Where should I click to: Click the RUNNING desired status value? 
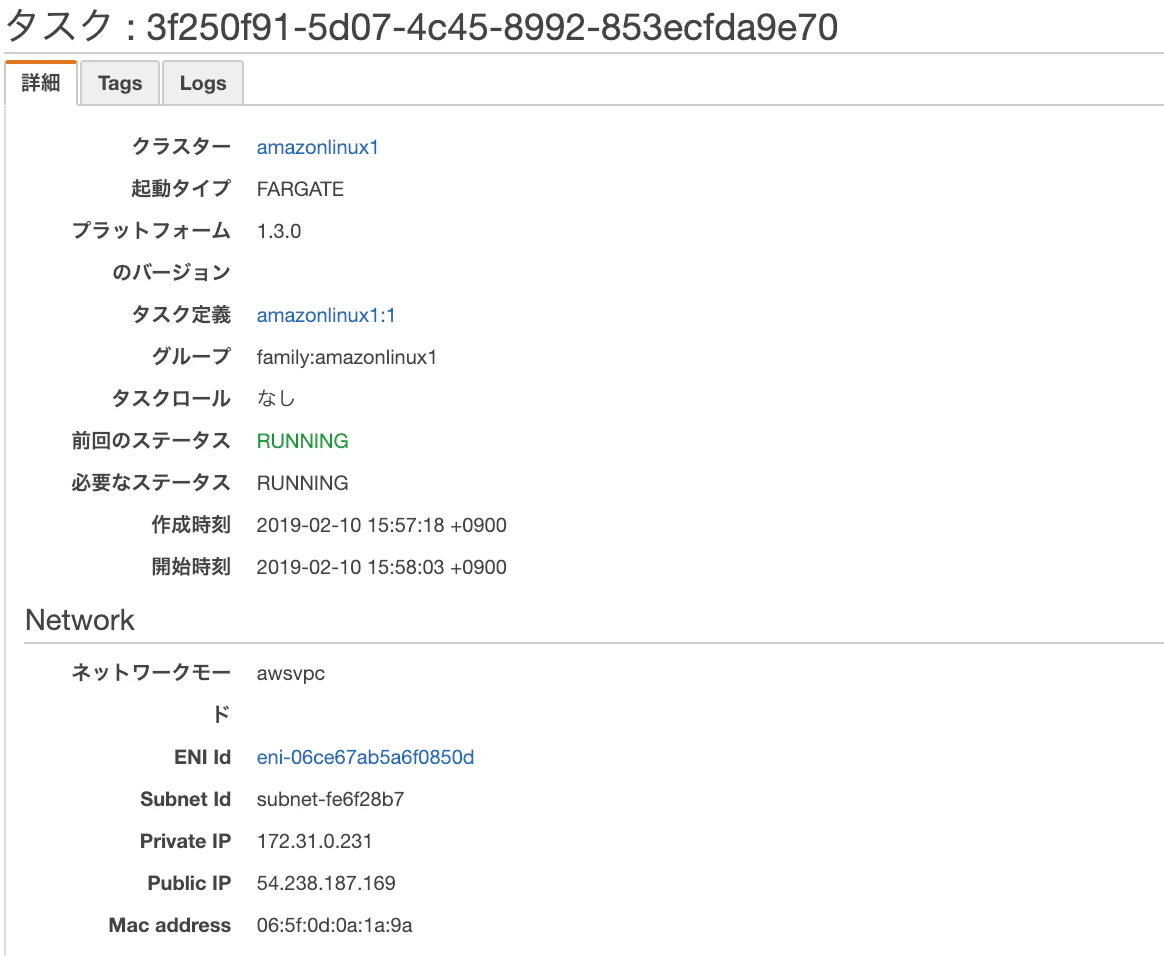pos(302,483)
